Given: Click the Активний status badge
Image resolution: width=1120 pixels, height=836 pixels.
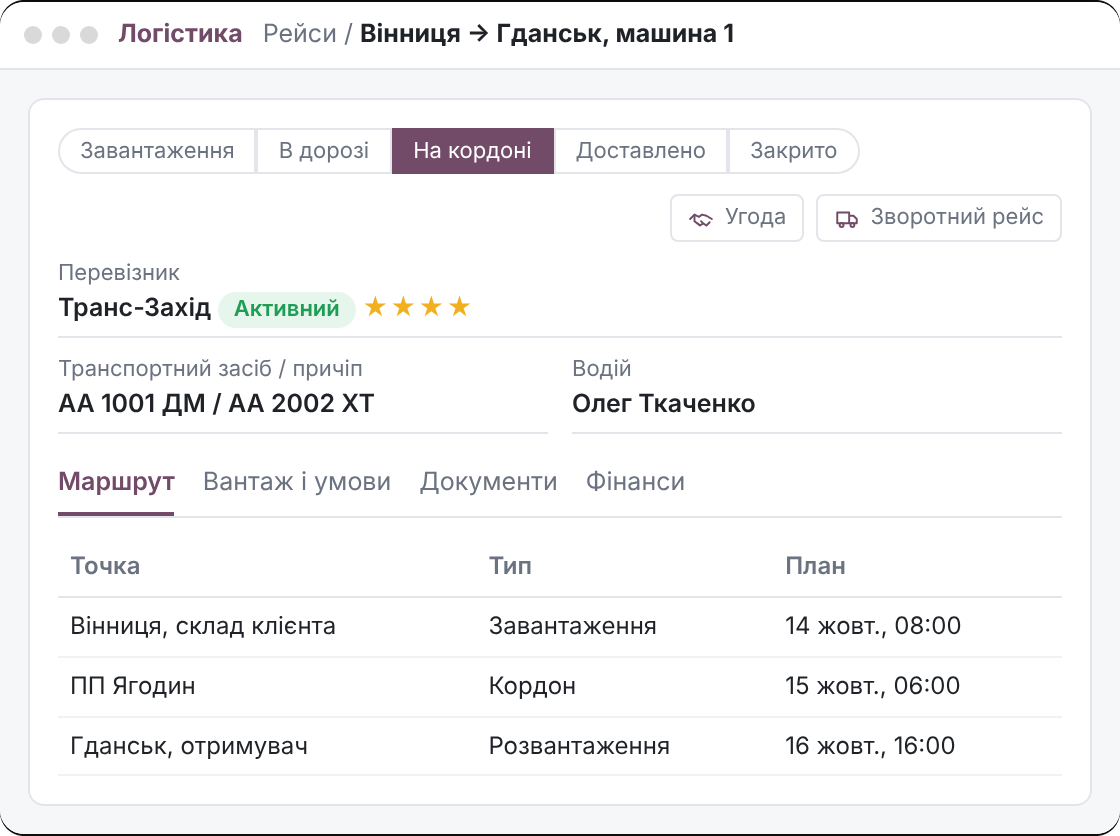Looking at the screenshot, I should click(286, 309).
